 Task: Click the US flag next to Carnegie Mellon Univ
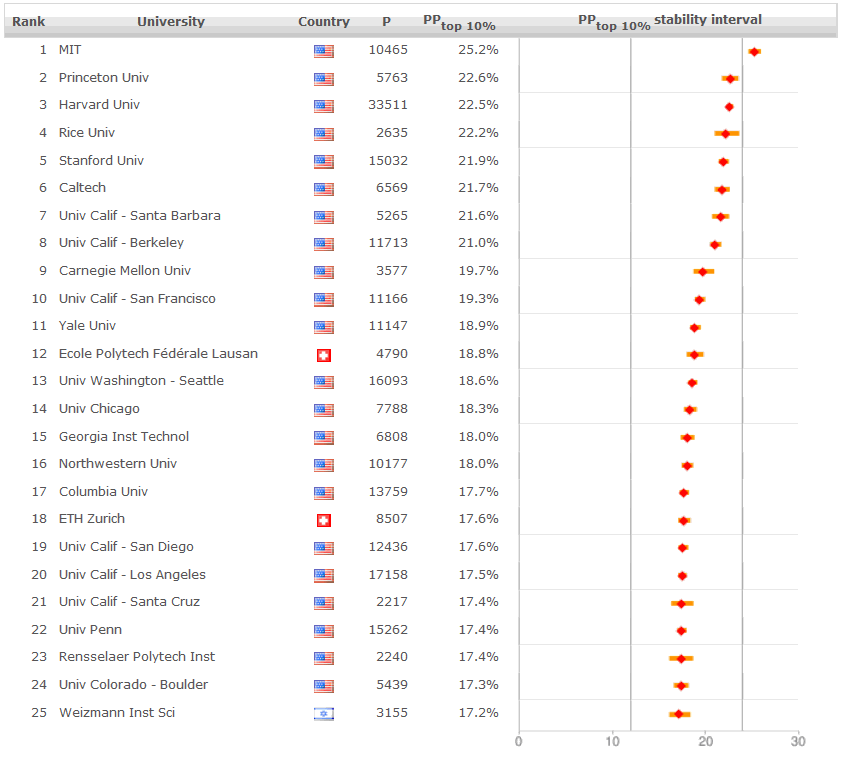pyautogui.click(x=323, y=272)
